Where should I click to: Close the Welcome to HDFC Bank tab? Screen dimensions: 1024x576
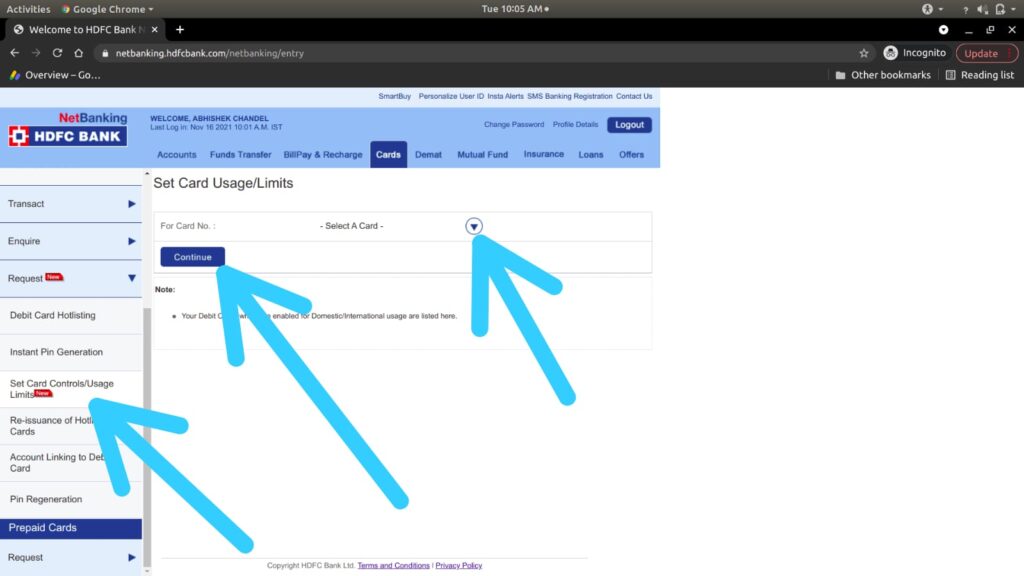coord(155,29)
